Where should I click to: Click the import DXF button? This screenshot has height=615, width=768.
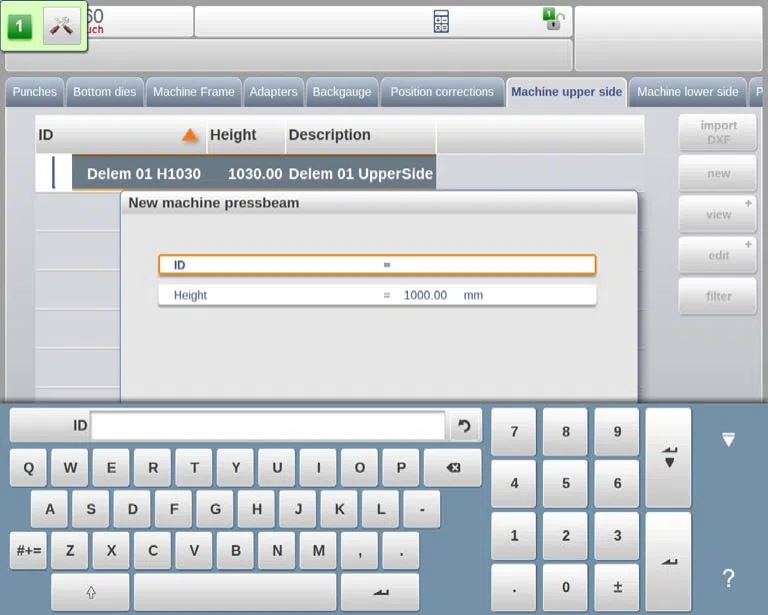(718, 133)
